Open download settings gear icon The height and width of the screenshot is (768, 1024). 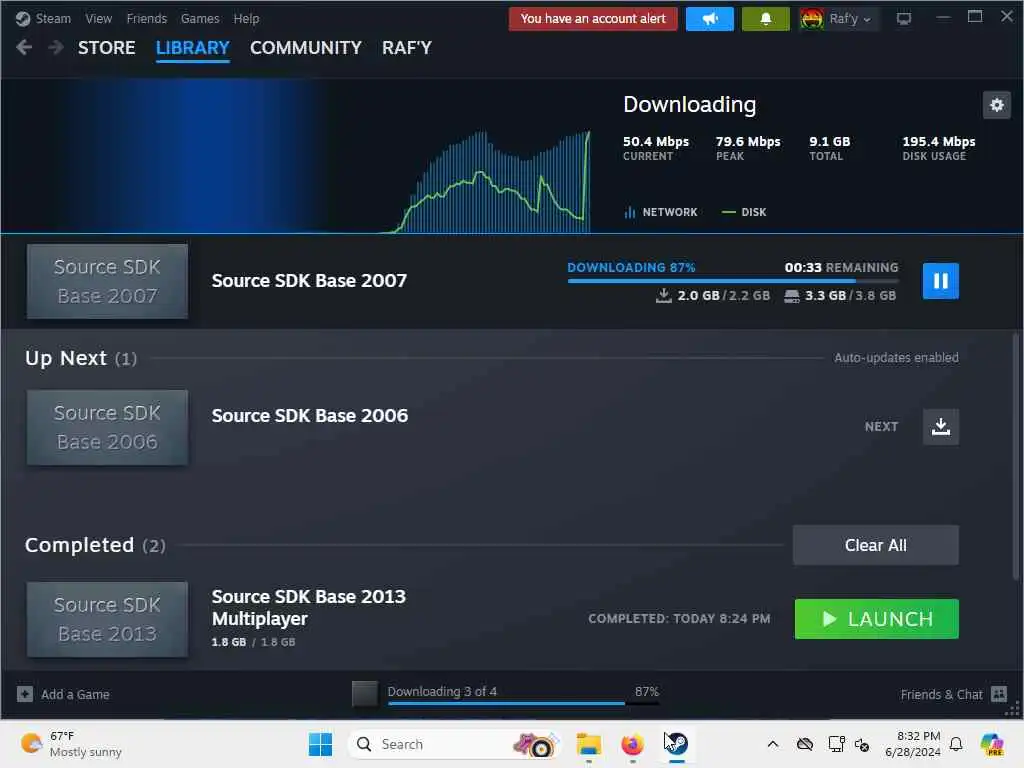[x=997, y=105]
